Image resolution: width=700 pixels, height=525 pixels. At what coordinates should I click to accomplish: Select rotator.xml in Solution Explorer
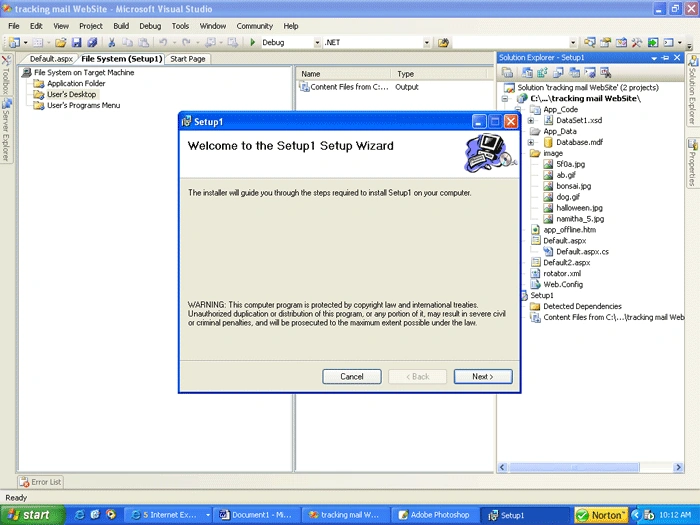coord(562,274)
